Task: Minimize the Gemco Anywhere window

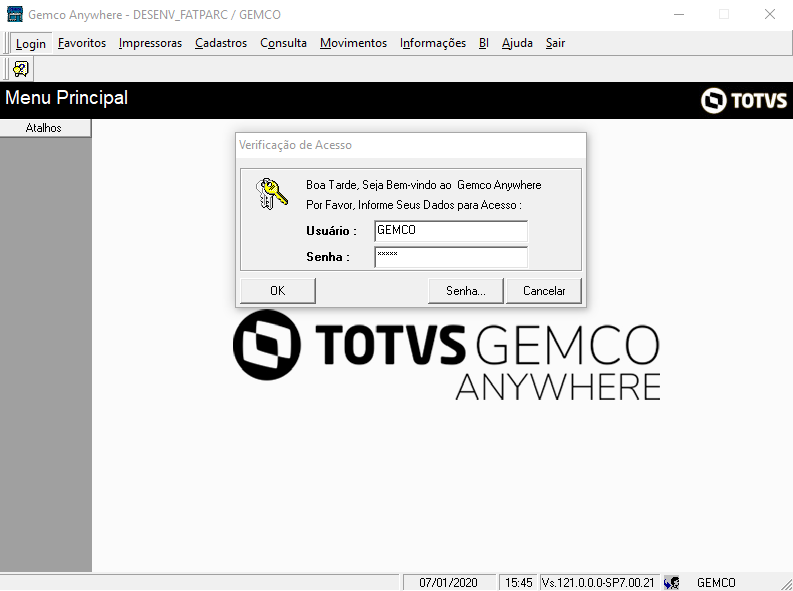Action: point(679,14)
